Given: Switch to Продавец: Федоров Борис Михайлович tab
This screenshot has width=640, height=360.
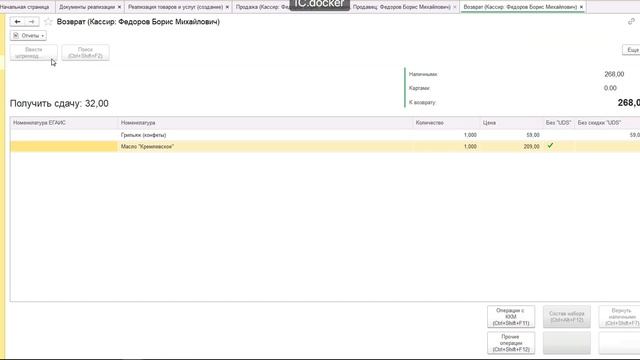Looking at the screenshot, I should point(402,7).
